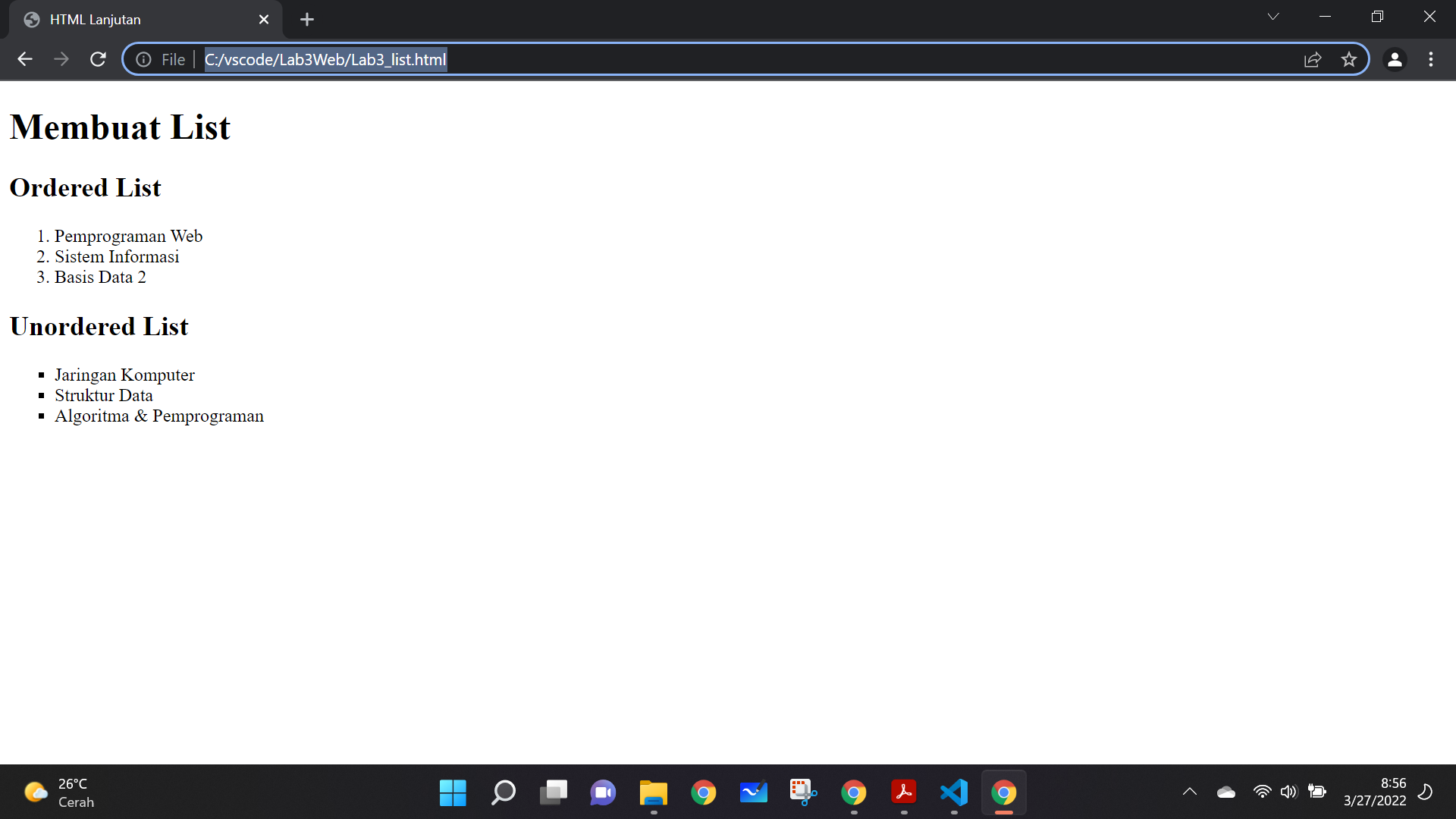Open the site information icon next to File
Image resolution: width=1456 pixels, height=819 pixels.
click(x=143, y=59)
